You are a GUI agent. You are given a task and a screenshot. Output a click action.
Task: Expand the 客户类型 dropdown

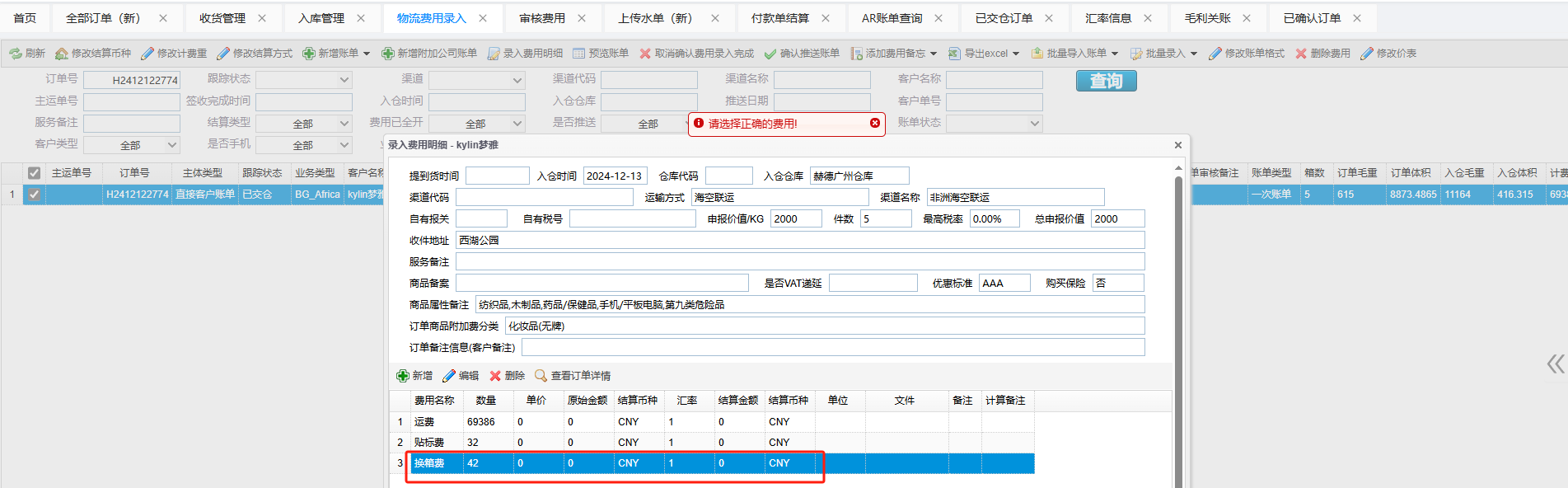(x=172, y=145)
